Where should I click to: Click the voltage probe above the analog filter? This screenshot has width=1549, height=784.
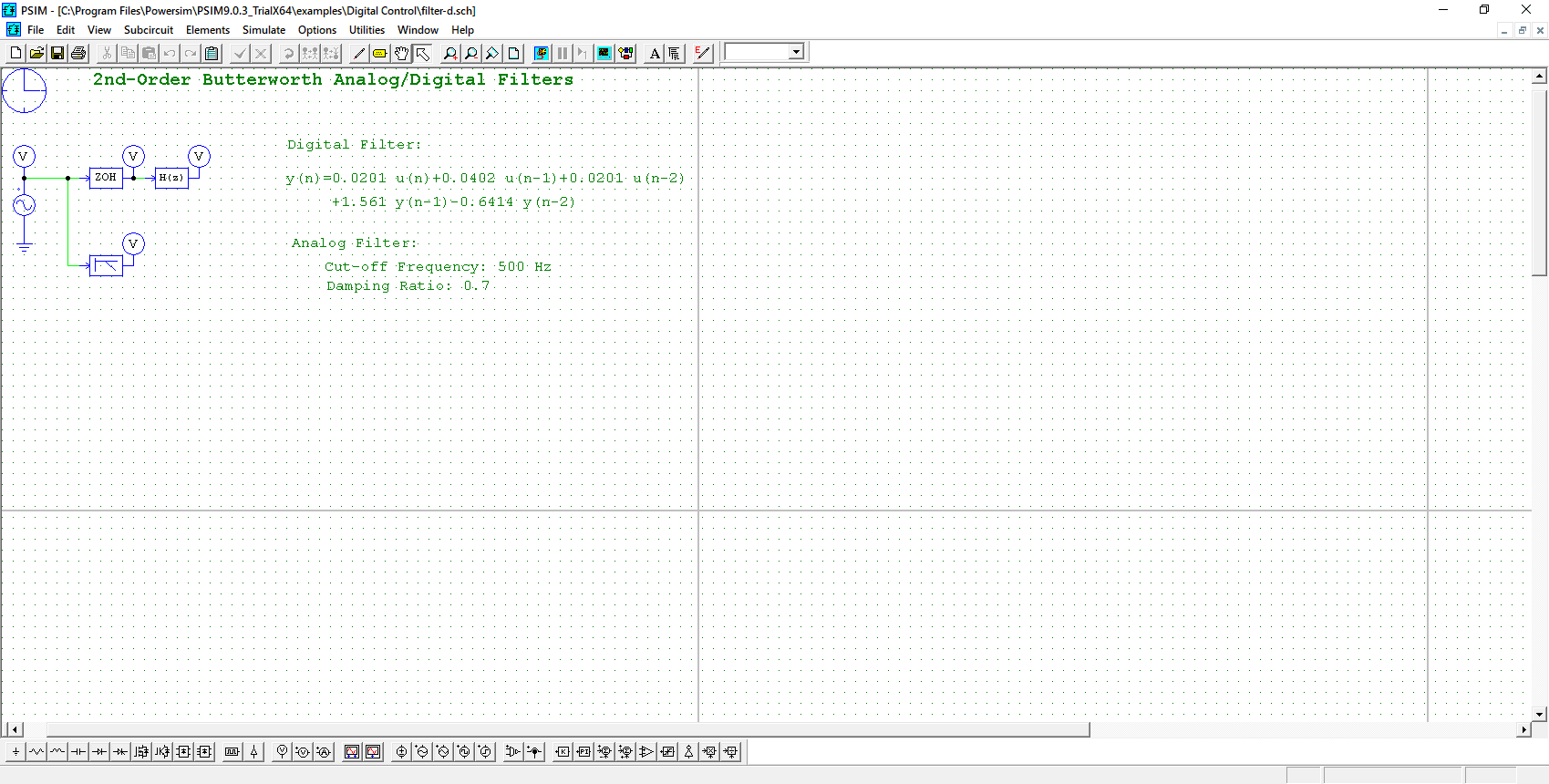[x=133, y=243]
